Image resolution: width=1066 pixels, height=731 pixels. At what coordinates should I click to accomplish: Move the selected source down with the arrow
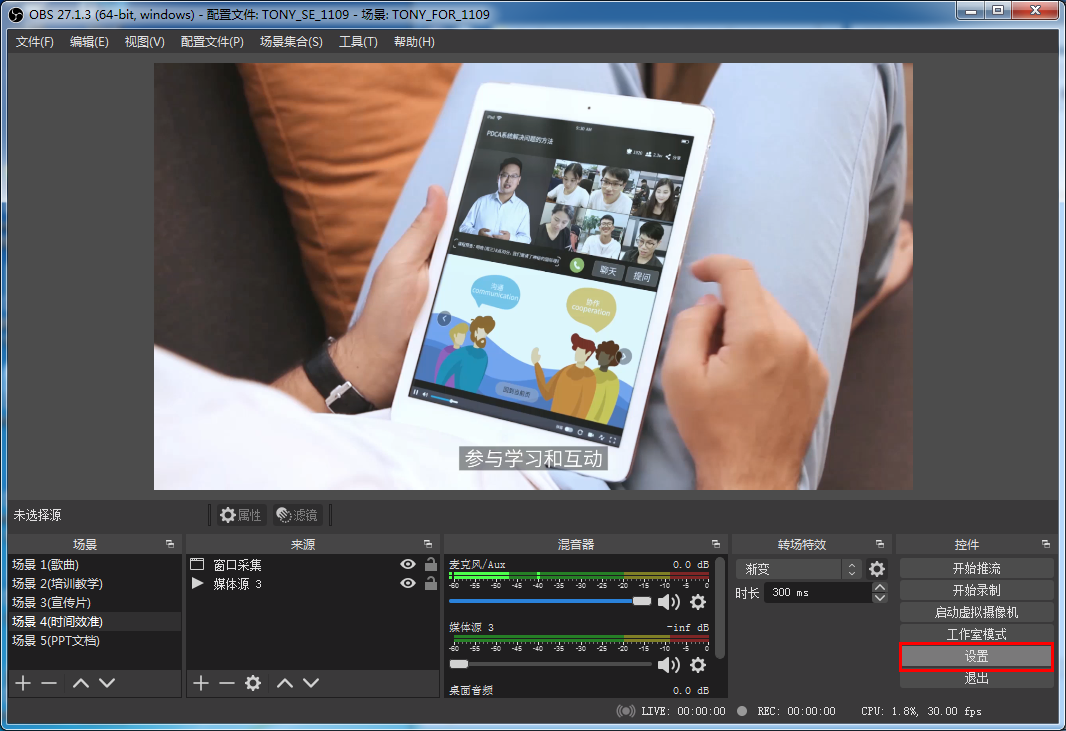(x=311, y=683)
